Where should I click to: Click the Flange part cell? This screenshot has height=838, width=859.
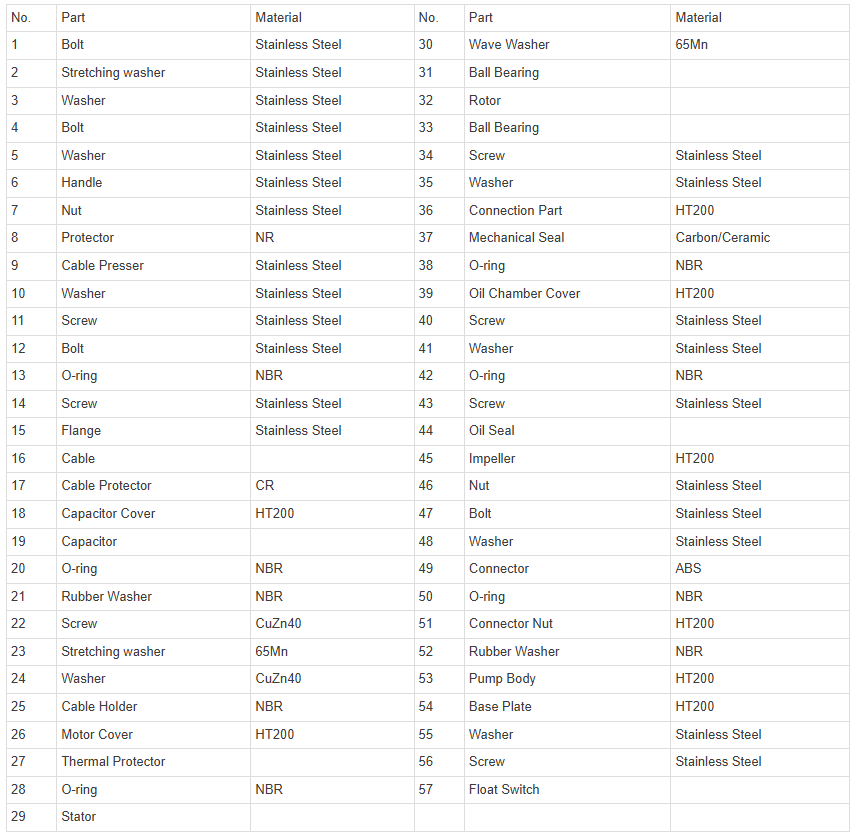click(x=153, y=431)
